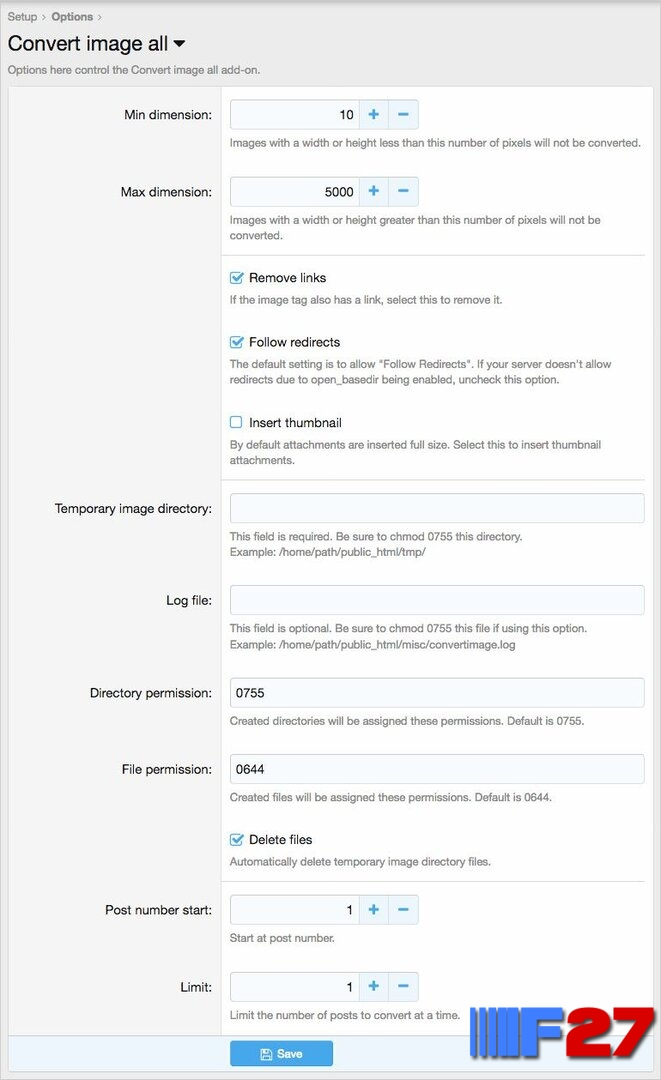Increase Limit with plus icon
Screen dimensions: 661x1080
[374, 986]
